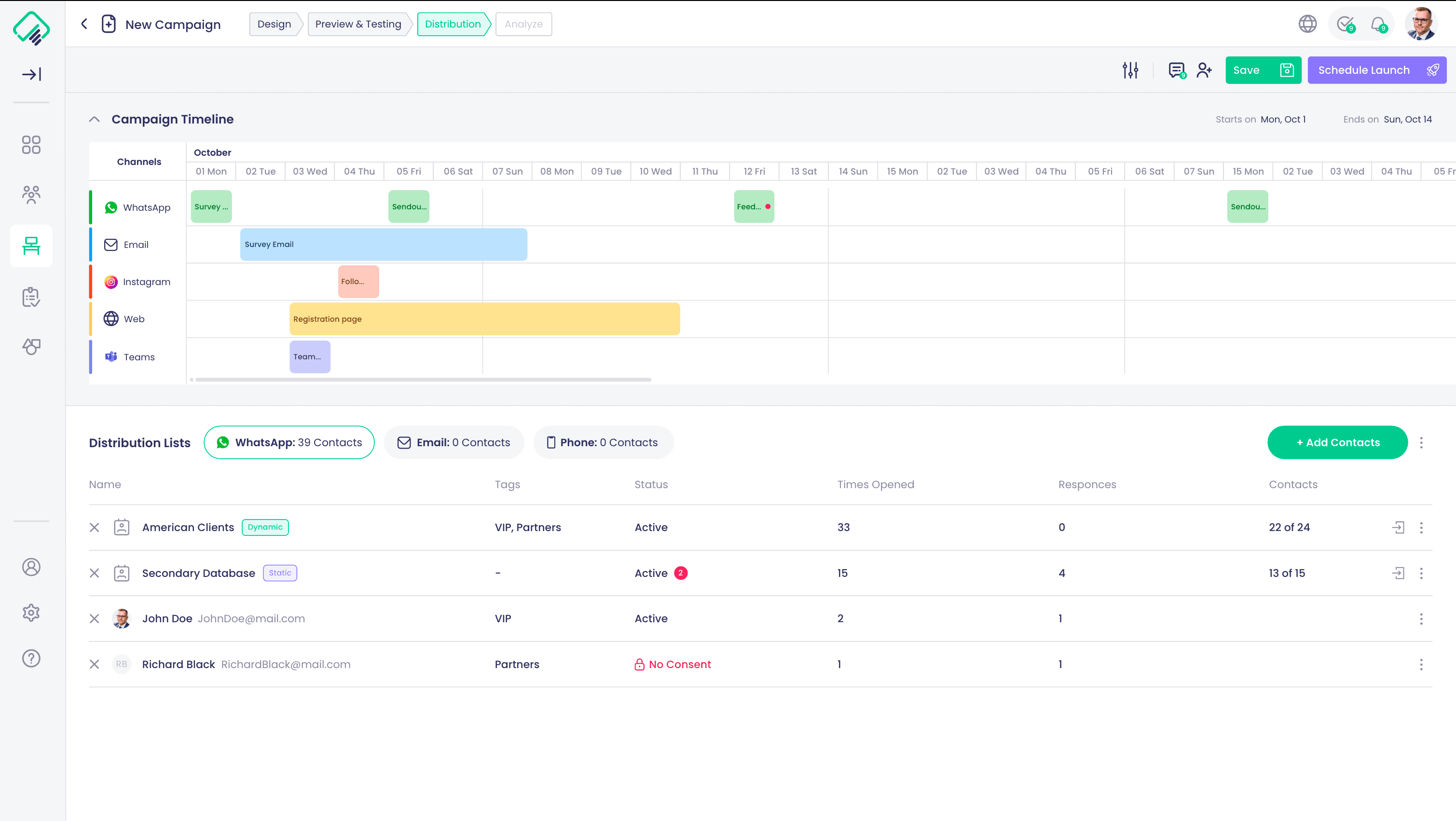Open more options for Secondary Database row

tap(1421, 573)
